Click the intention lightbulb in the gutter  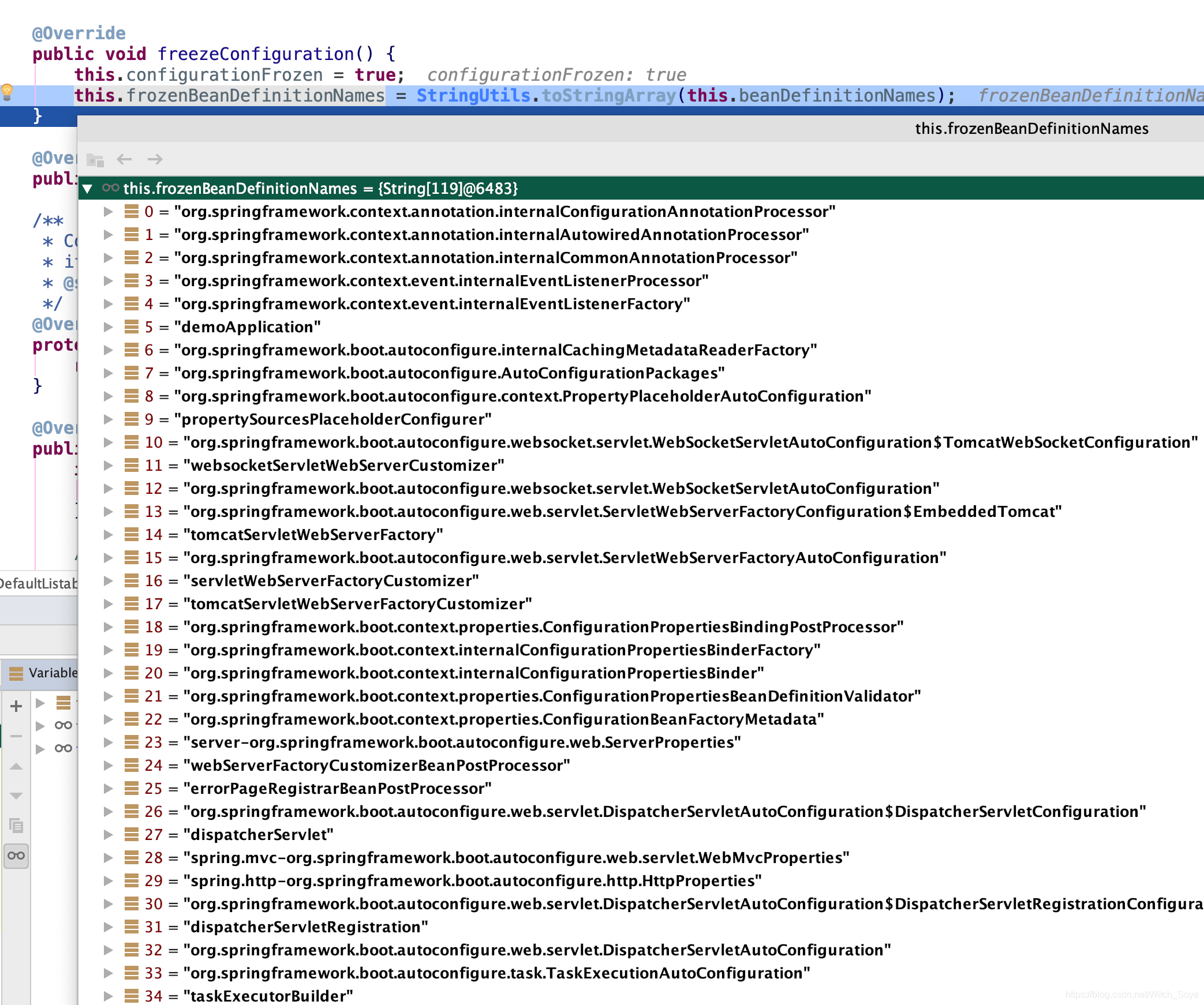pyautogui.click(x=7, y=92)
